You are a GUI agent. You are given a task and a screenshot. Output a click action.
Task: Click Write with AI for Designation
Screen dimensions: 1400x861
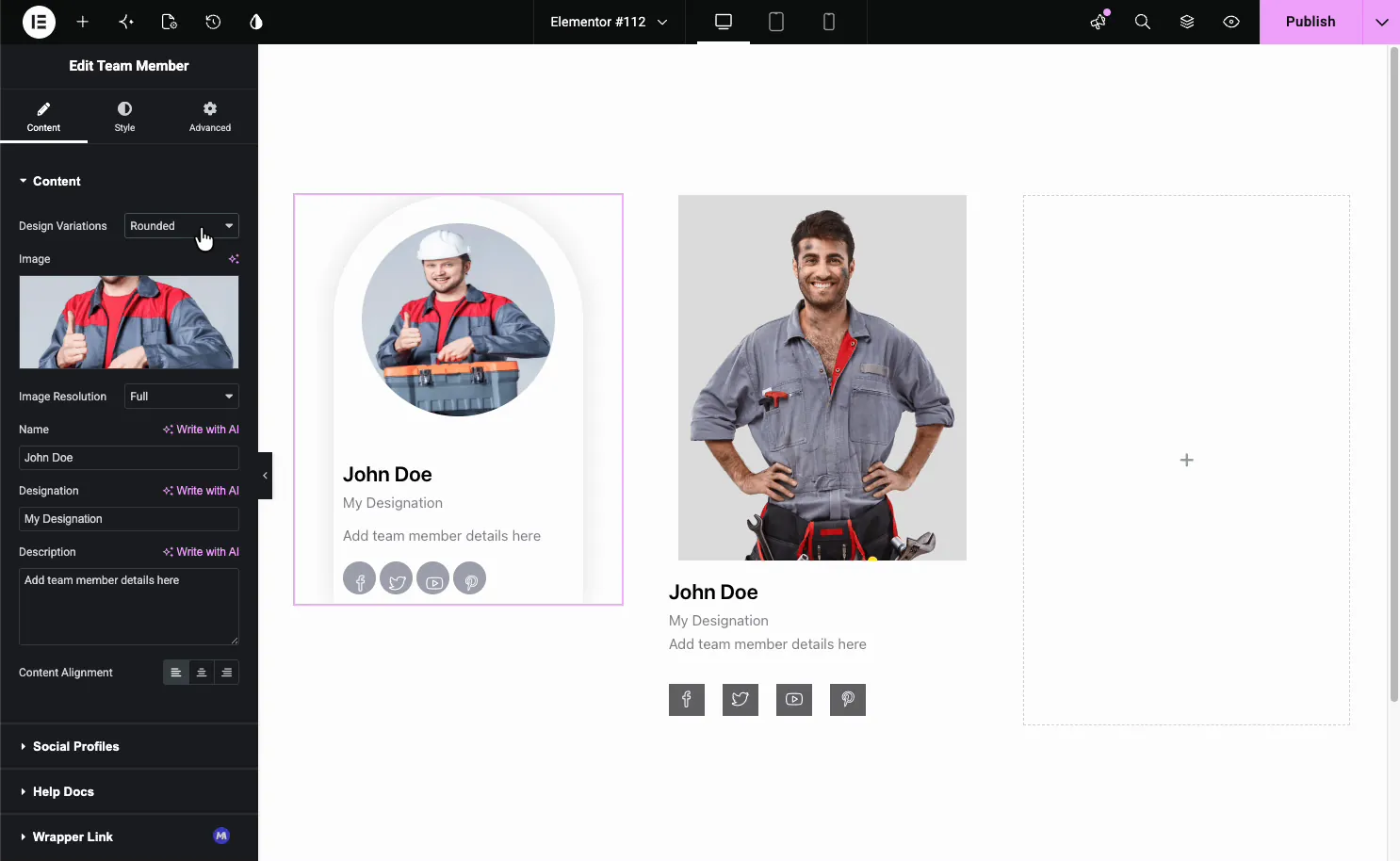pyautogui.click(x=201, y=491)
